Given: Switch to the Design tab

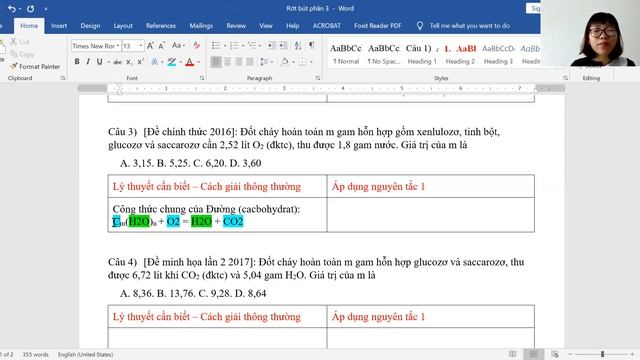Looking at the screenshot, I should point(90,26).
